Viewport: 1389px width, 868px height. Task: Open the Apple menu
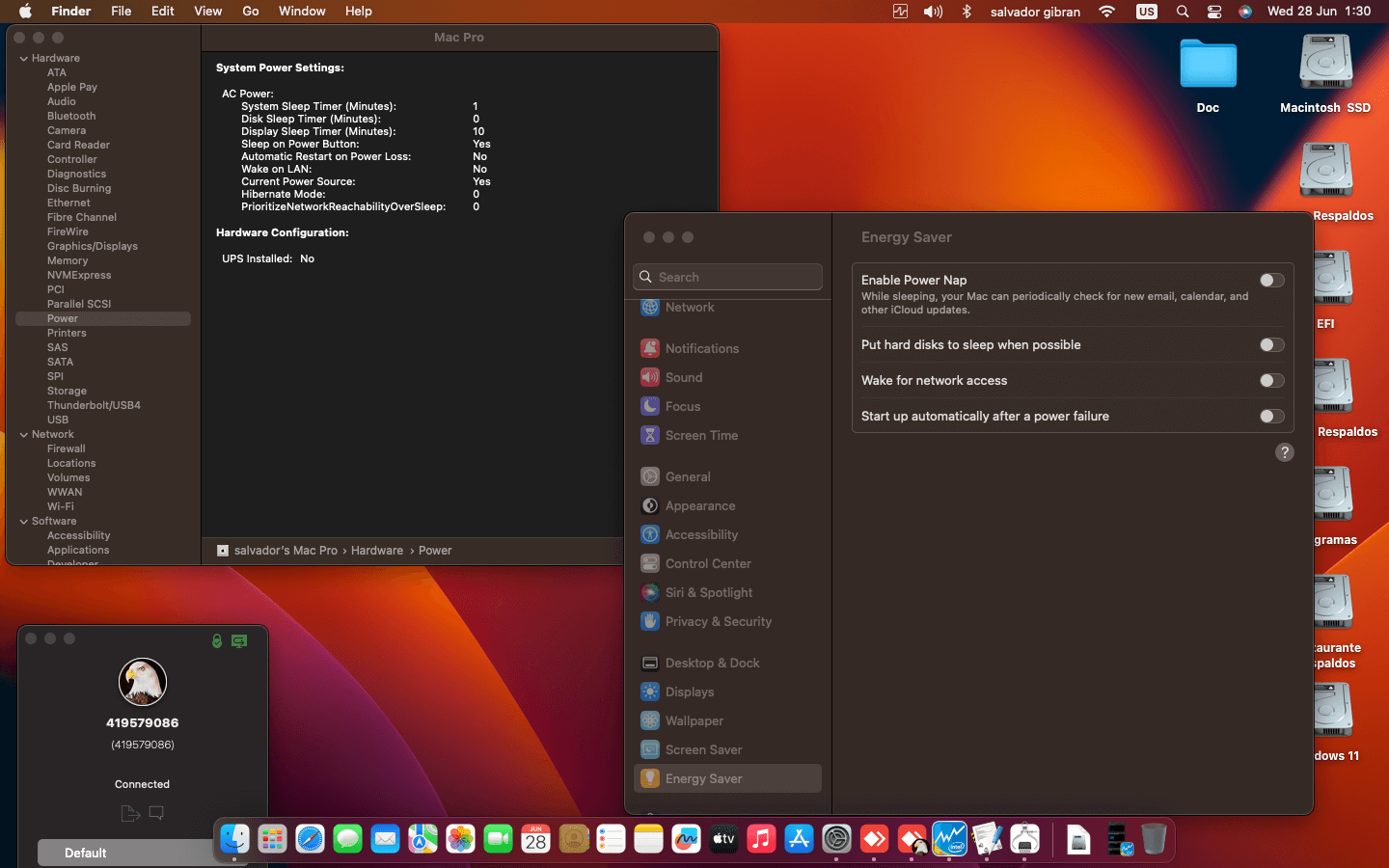point(26,12)
